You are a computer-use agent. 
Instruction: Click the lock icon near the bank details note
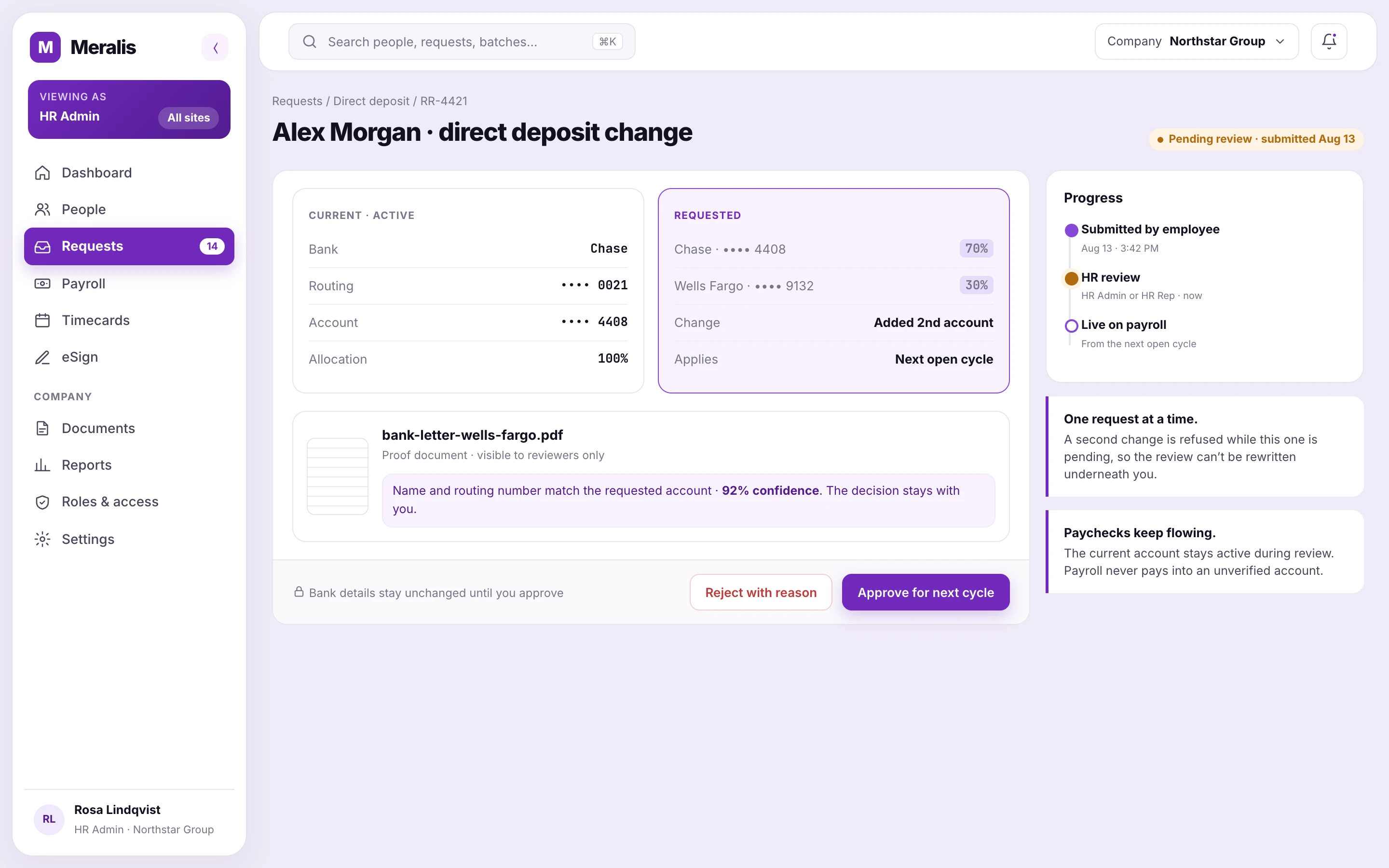(x=299, y=592)
